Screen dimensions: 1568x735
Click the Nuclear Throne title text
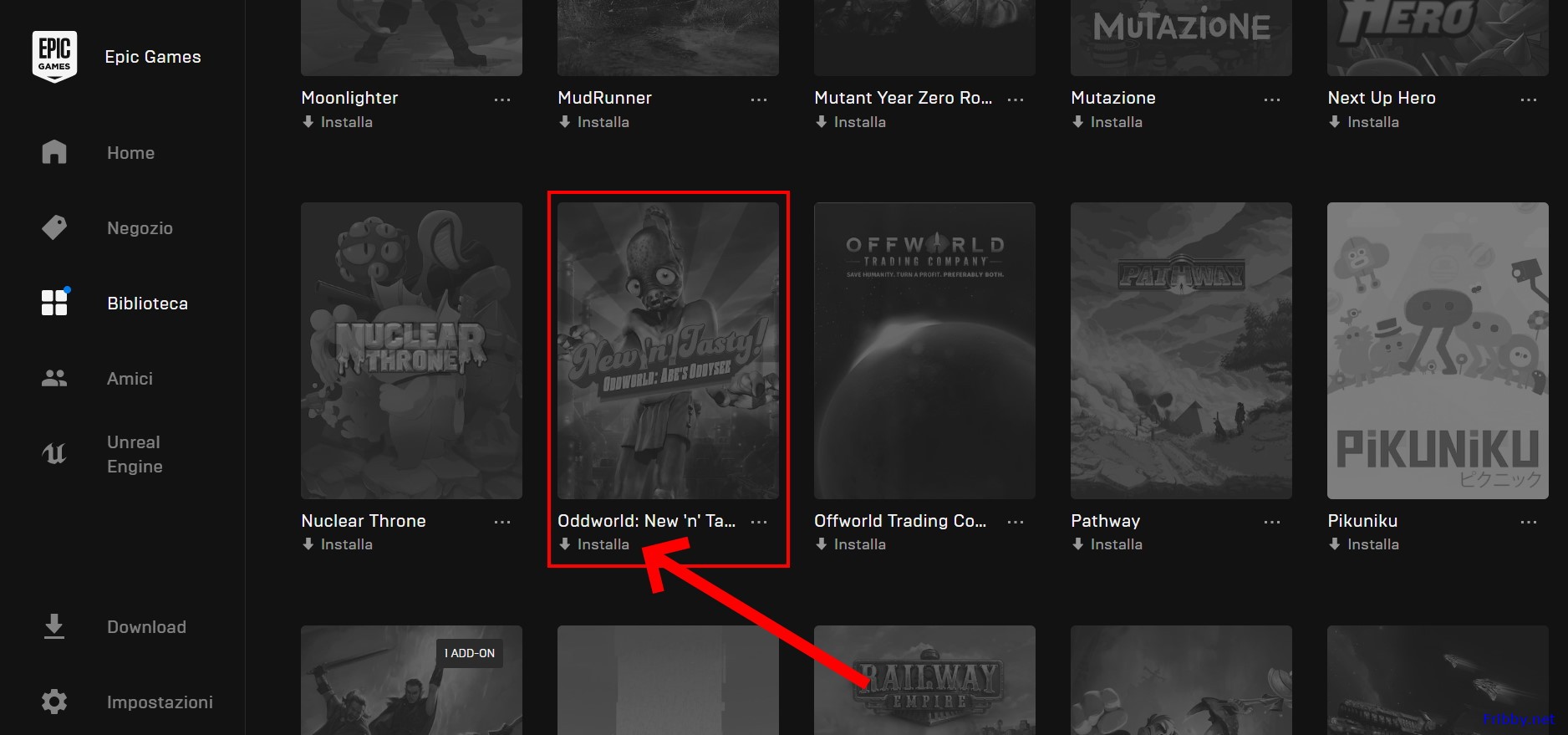pos(364,521)
